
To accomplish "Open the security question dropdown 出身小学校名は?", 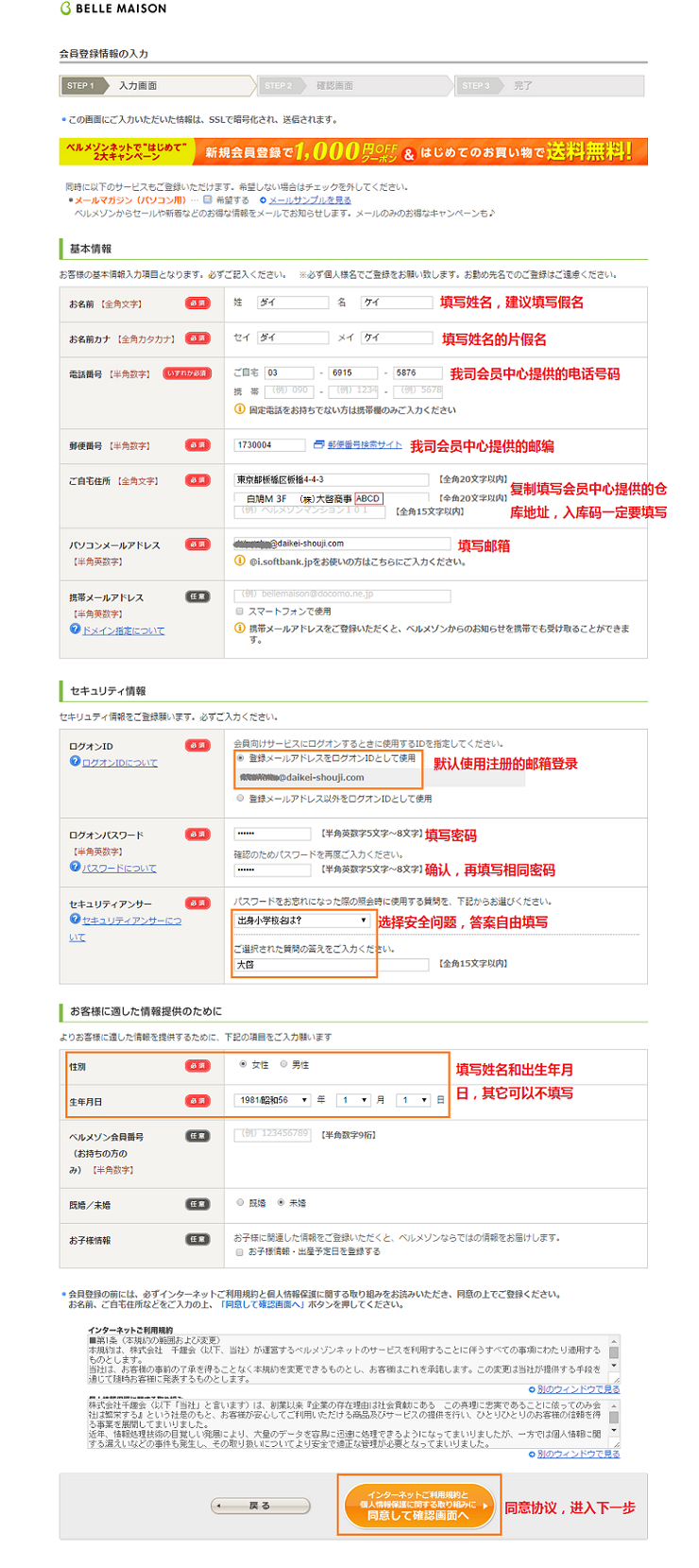I will pos(302,920).
